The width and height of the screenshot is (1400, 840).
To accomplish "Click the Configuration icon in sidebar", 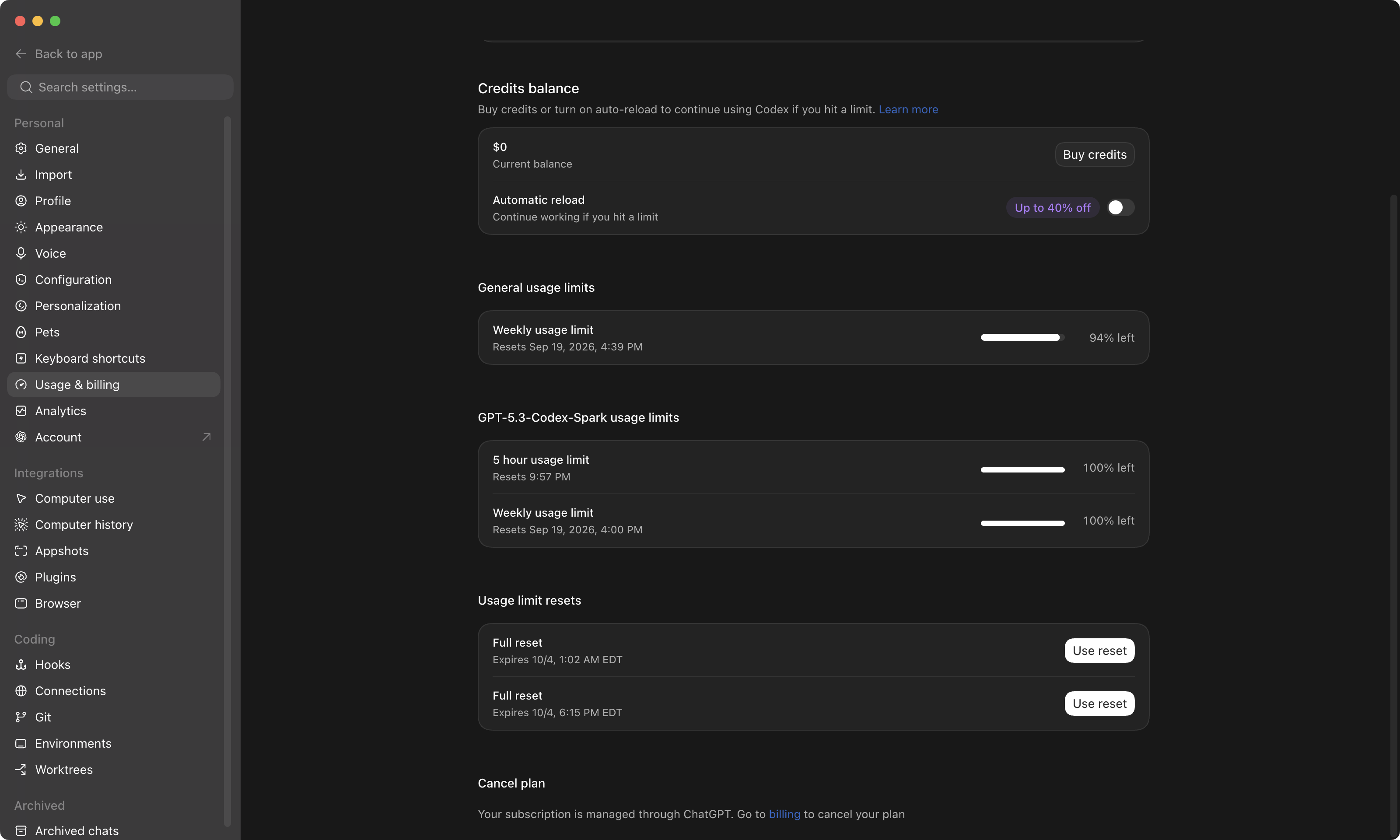I will 21,280.
